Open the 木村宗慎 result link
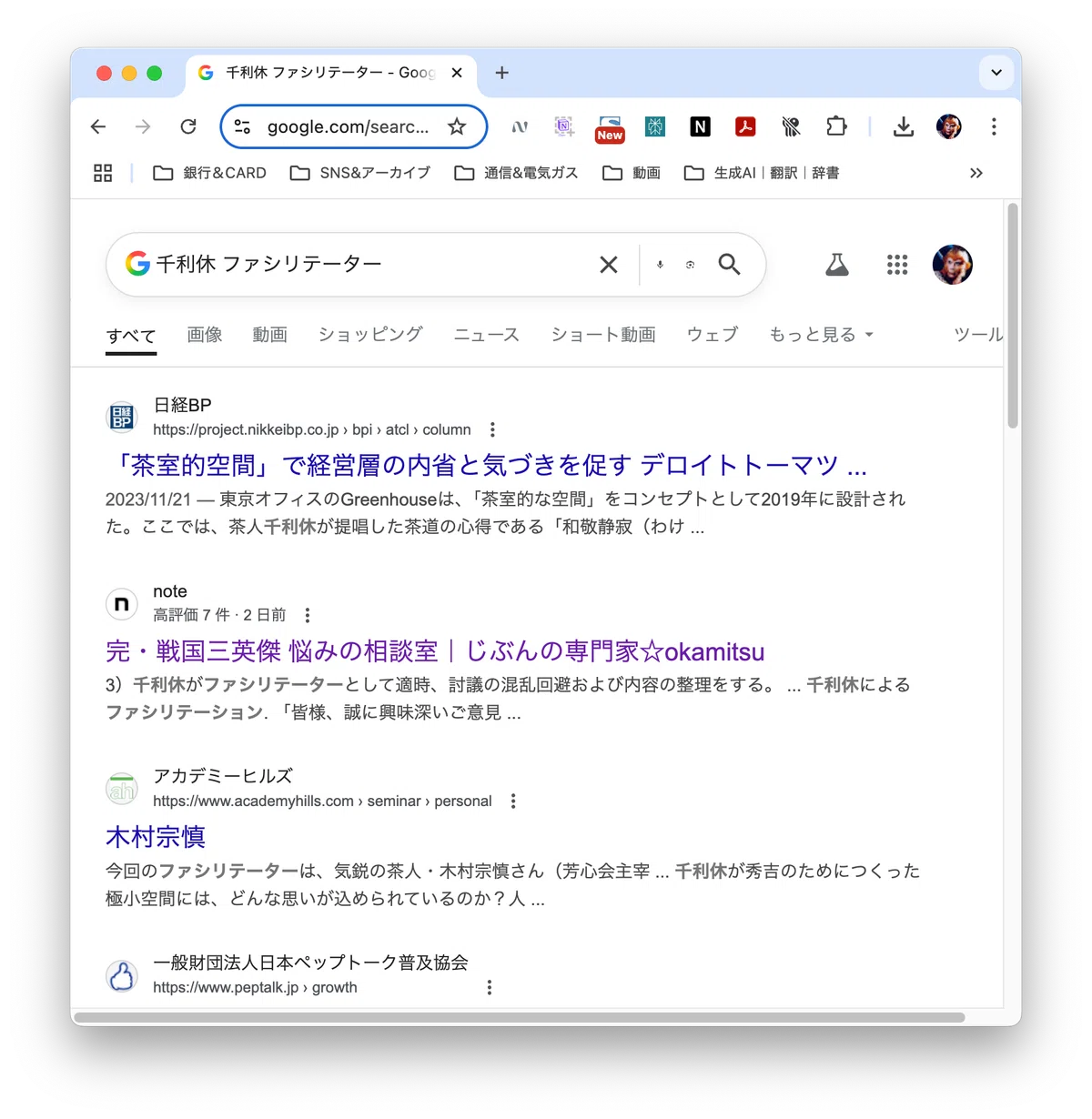 [156, 837]
